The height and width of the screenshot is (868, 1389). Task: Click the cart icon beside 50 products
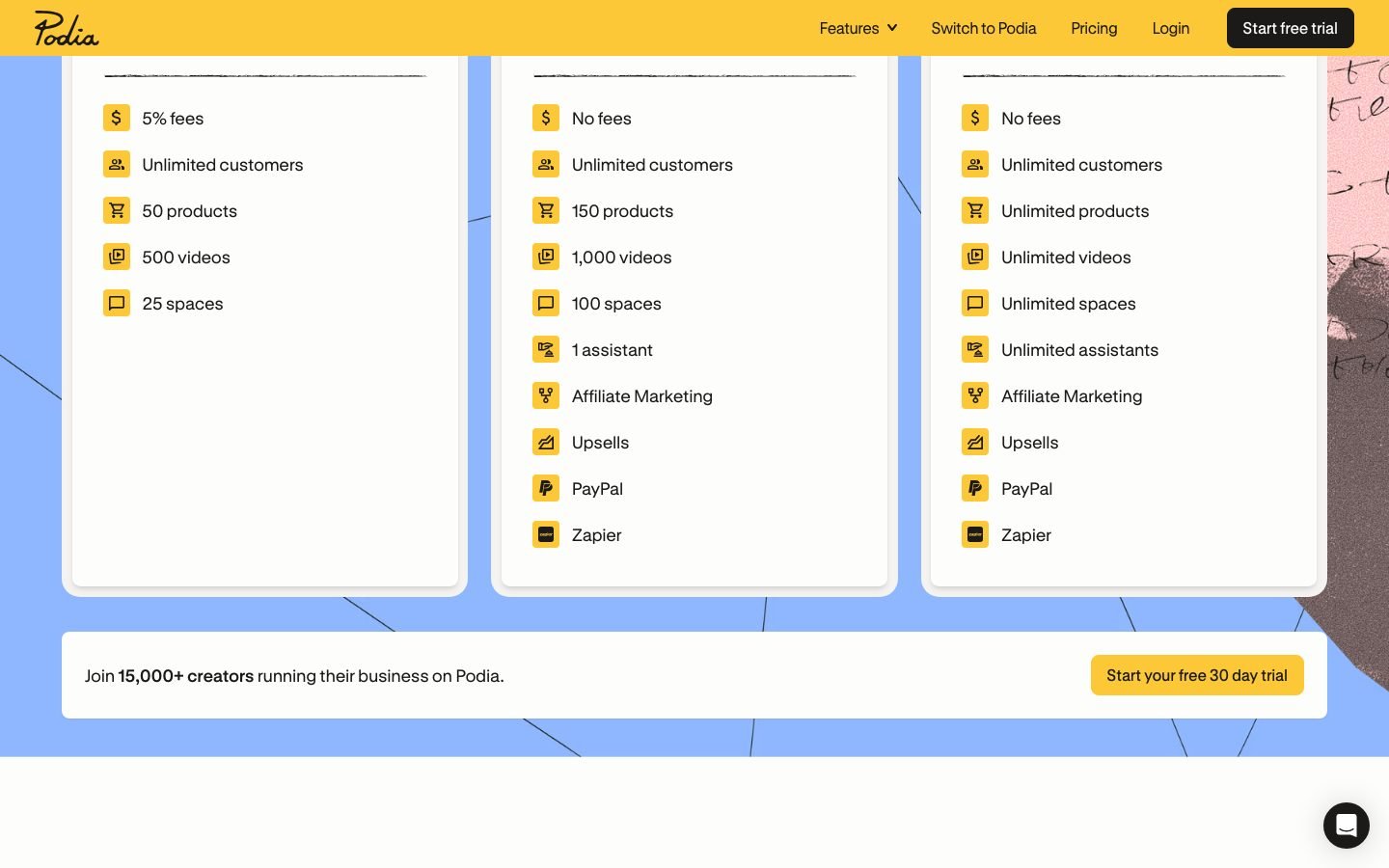coord(117,210)
